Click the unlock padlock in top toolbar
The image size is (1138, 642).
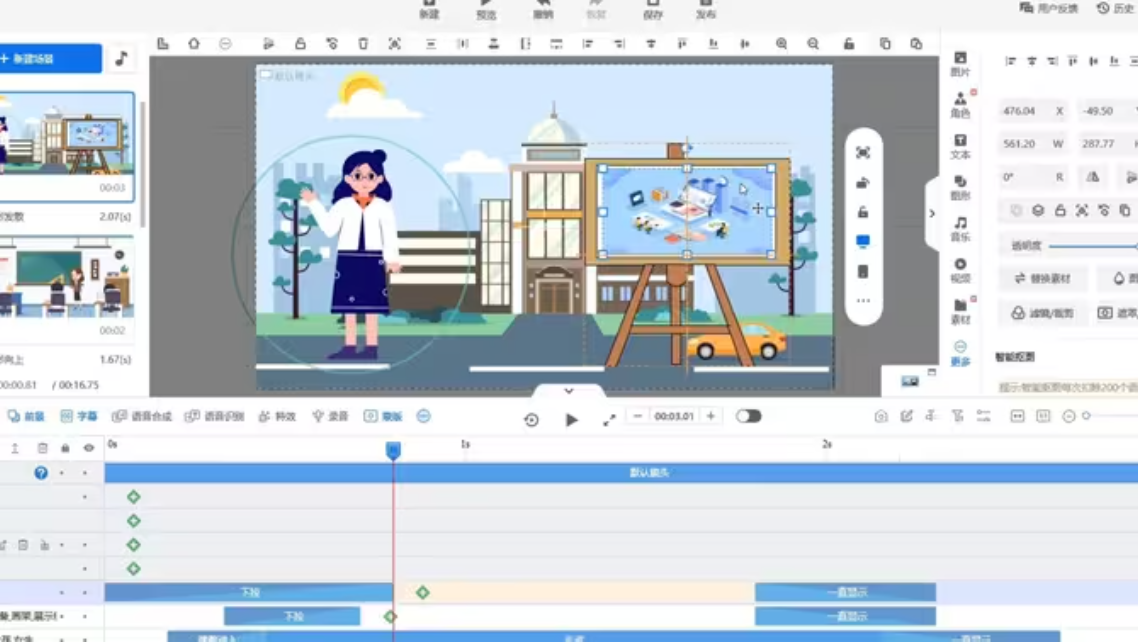tap(848, 44)
